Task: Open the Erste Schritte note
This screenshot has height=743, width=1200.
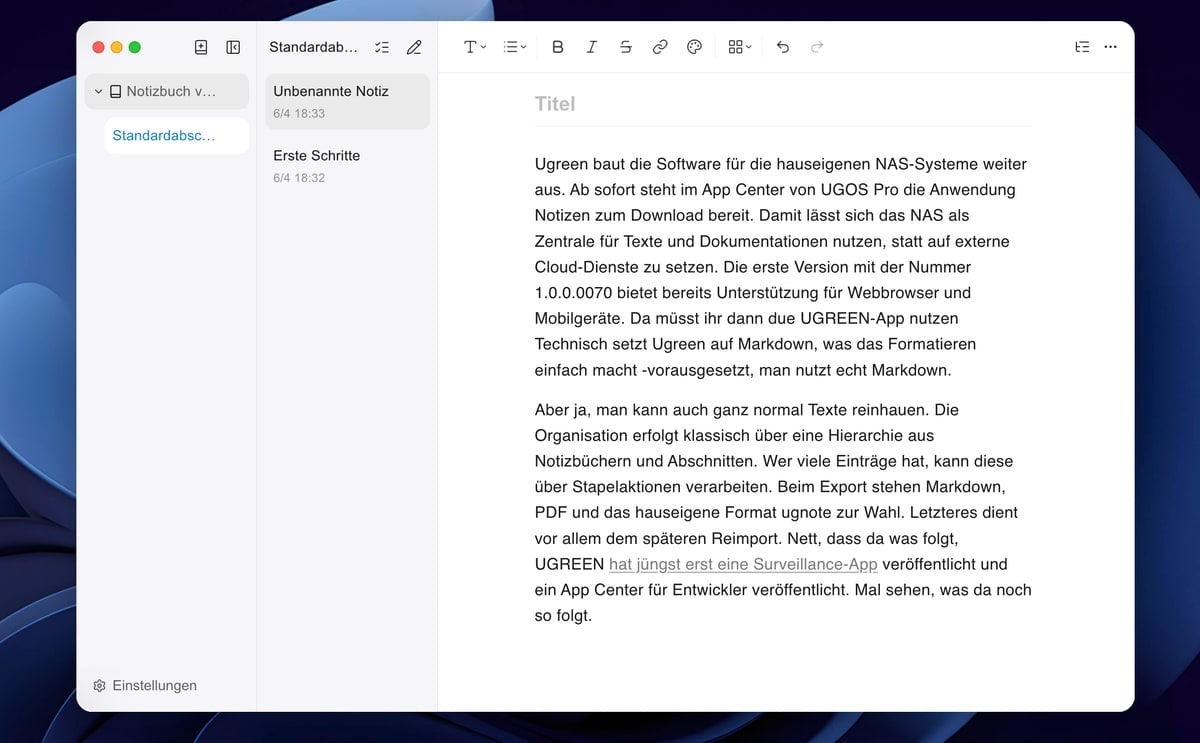Action: click(x=347, y=166)
